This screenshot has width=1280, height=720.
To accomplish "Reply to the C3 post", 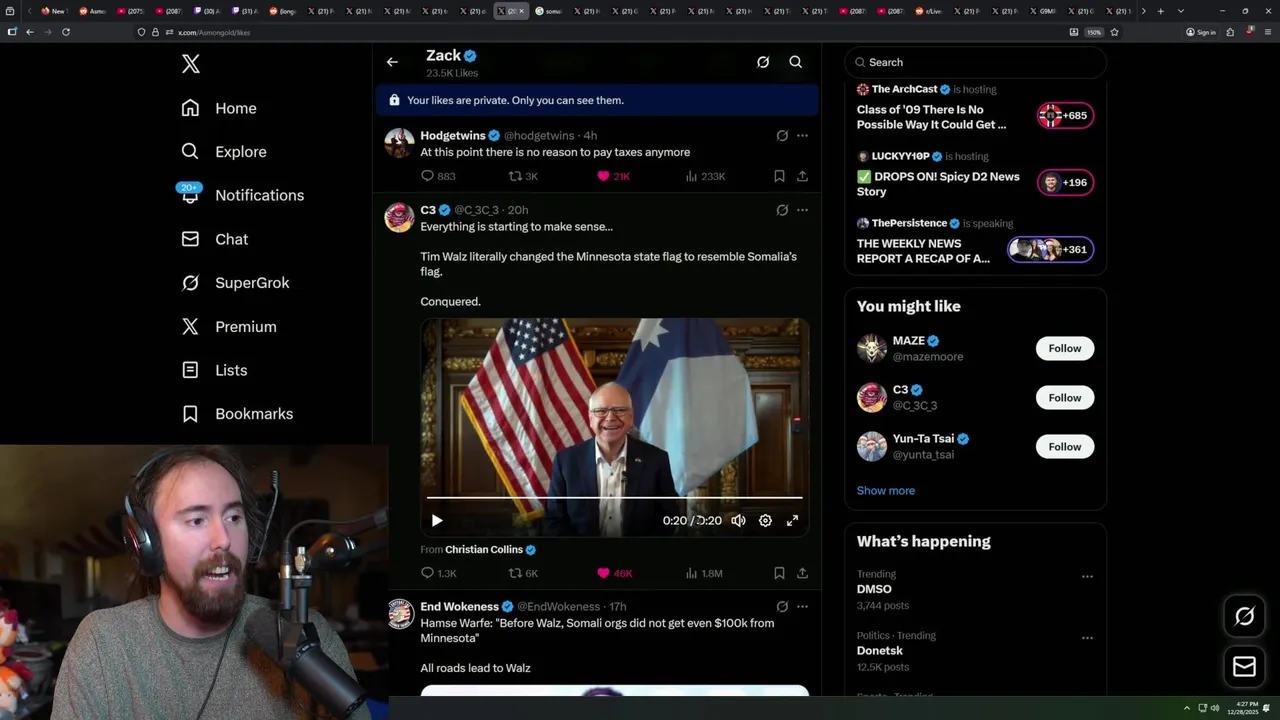I will (x=438, y=573).
